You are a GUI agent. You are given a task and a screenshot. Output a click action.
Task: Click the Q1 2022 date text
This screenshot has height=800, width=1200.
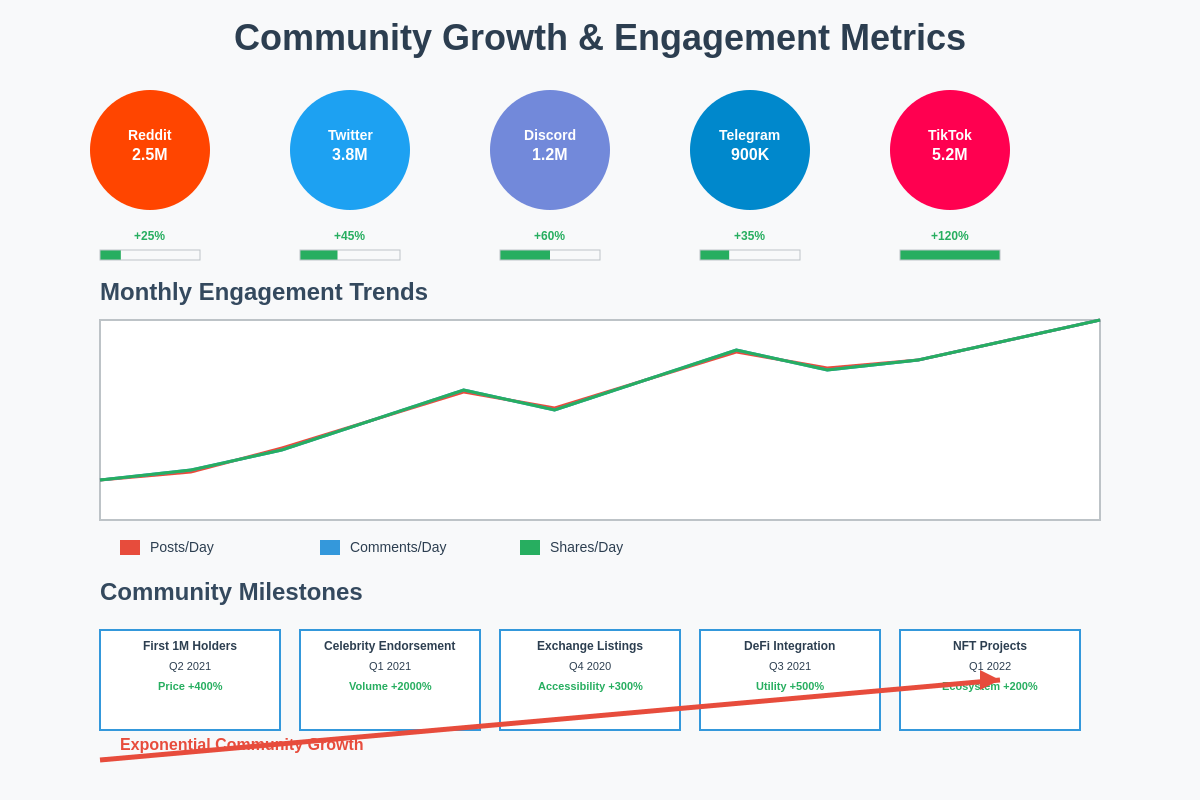coord(990,666)
